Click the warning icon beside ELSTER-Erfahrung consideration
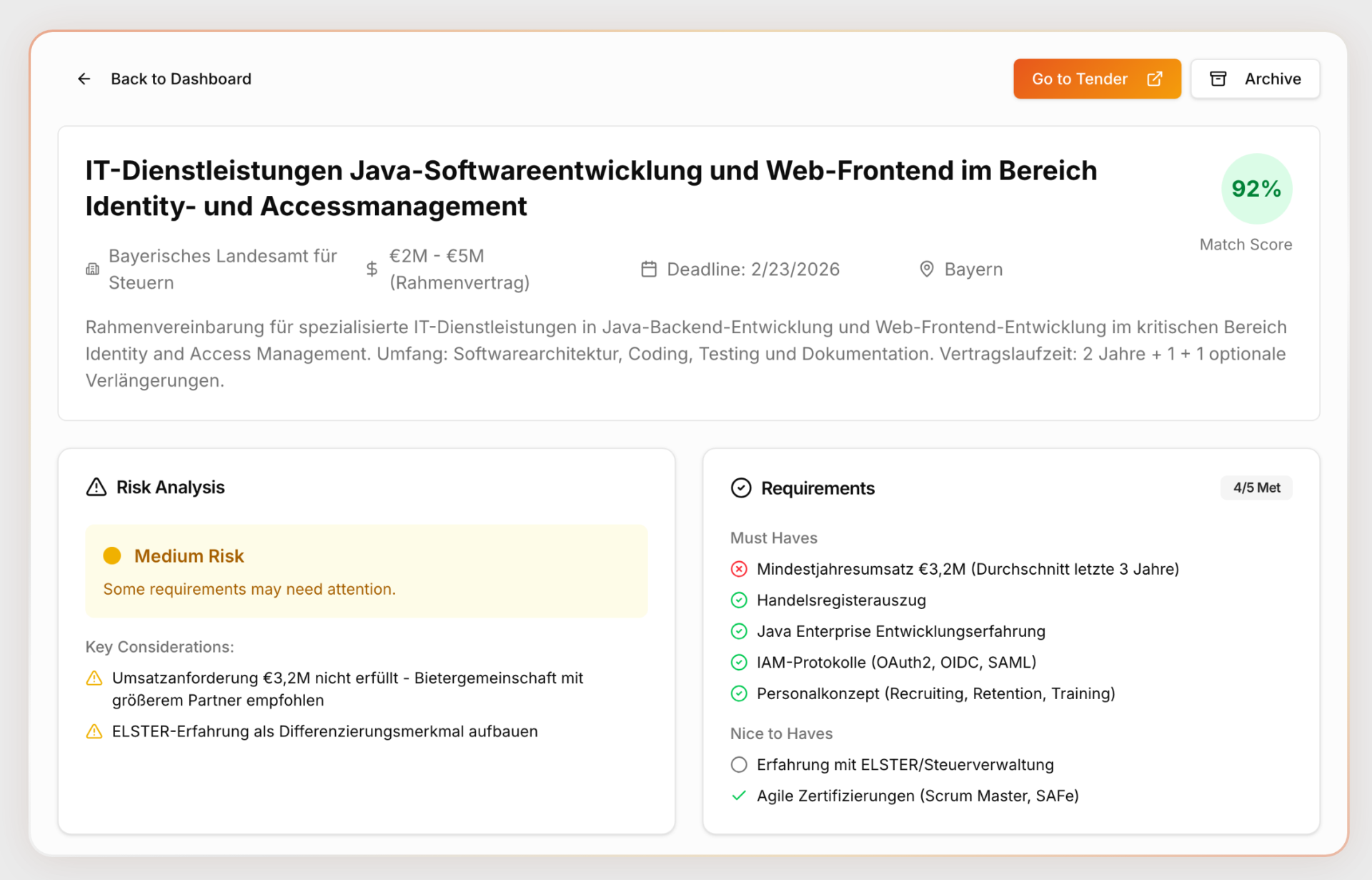 click(94, 731)
